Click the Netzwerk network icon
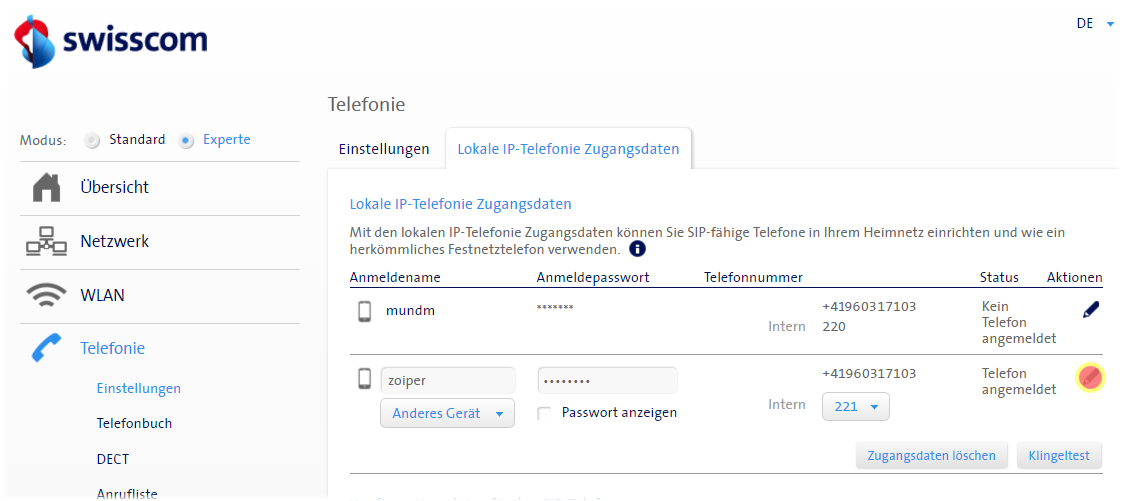The image size is (1122, 501). pyautogui.click(x=46, y=242)
